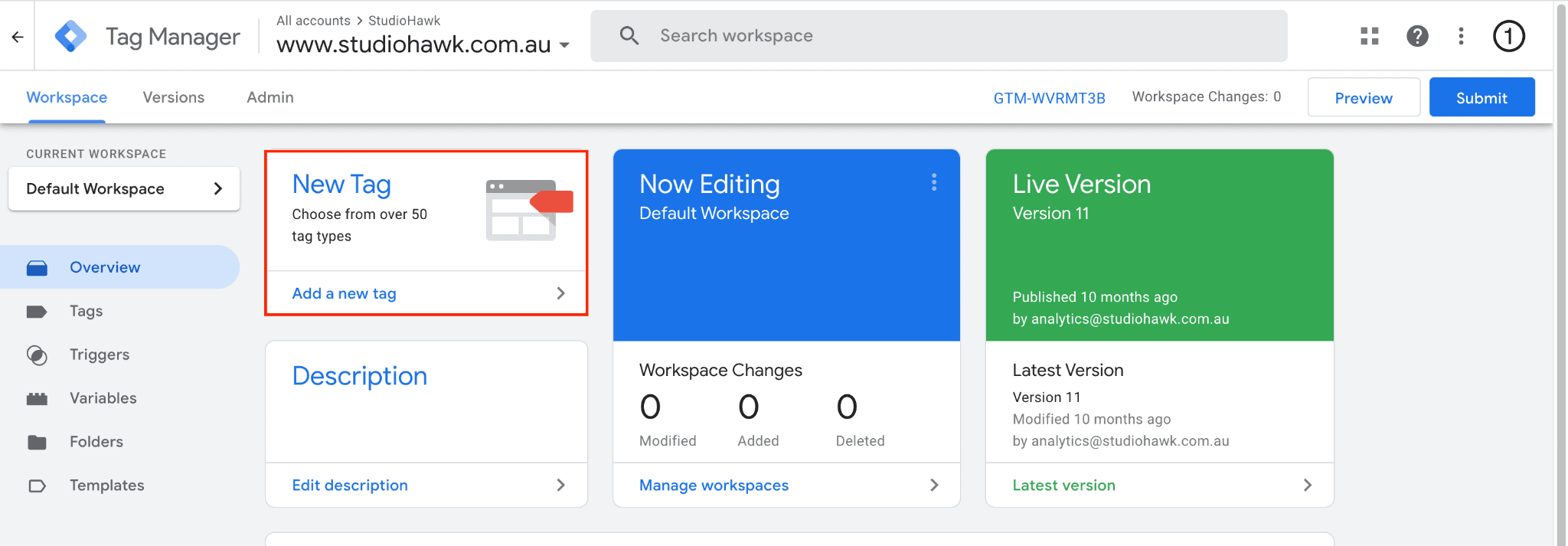The height and width of the screenshot is (546, 1568).
Task: Click the Search workspace input field
Action: click(x=939, y=36)
